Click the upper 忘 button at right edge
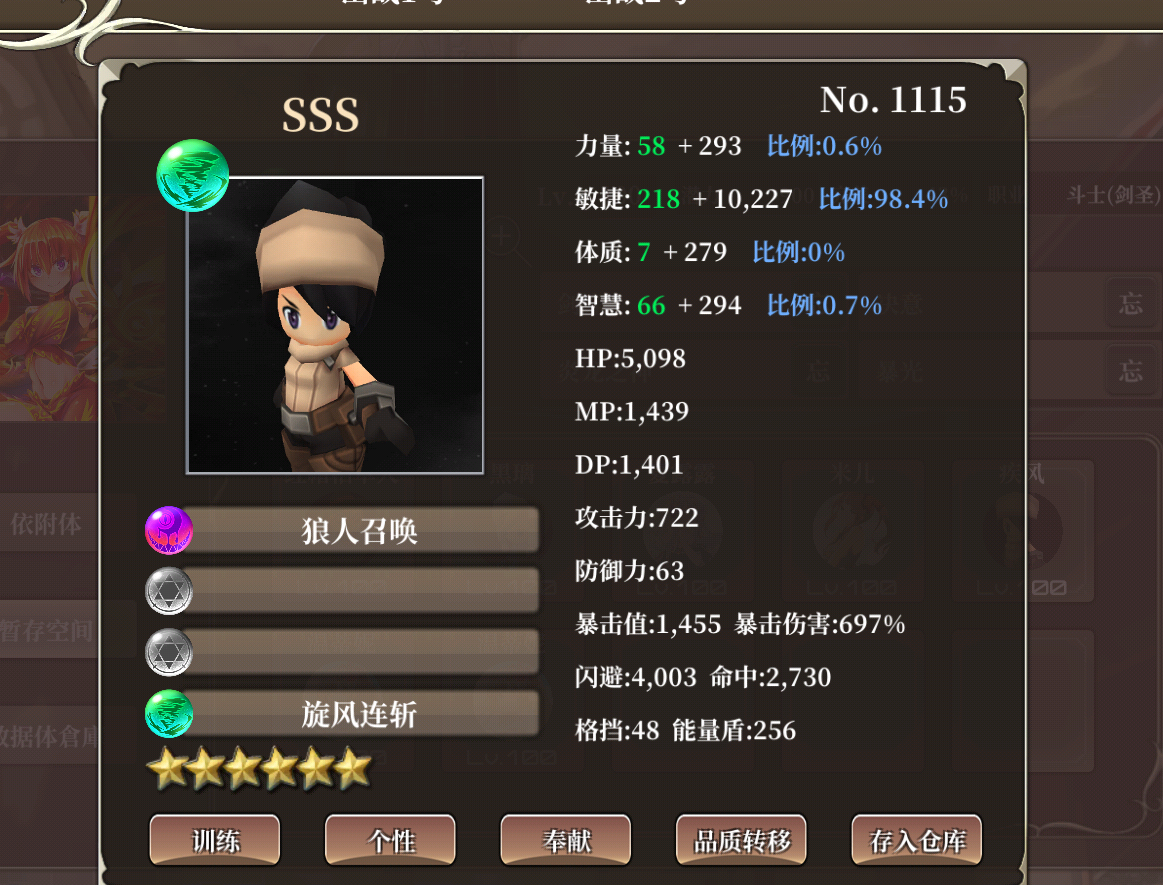Viewport: 1163px width, 885px height. (x=1130, y=303)
